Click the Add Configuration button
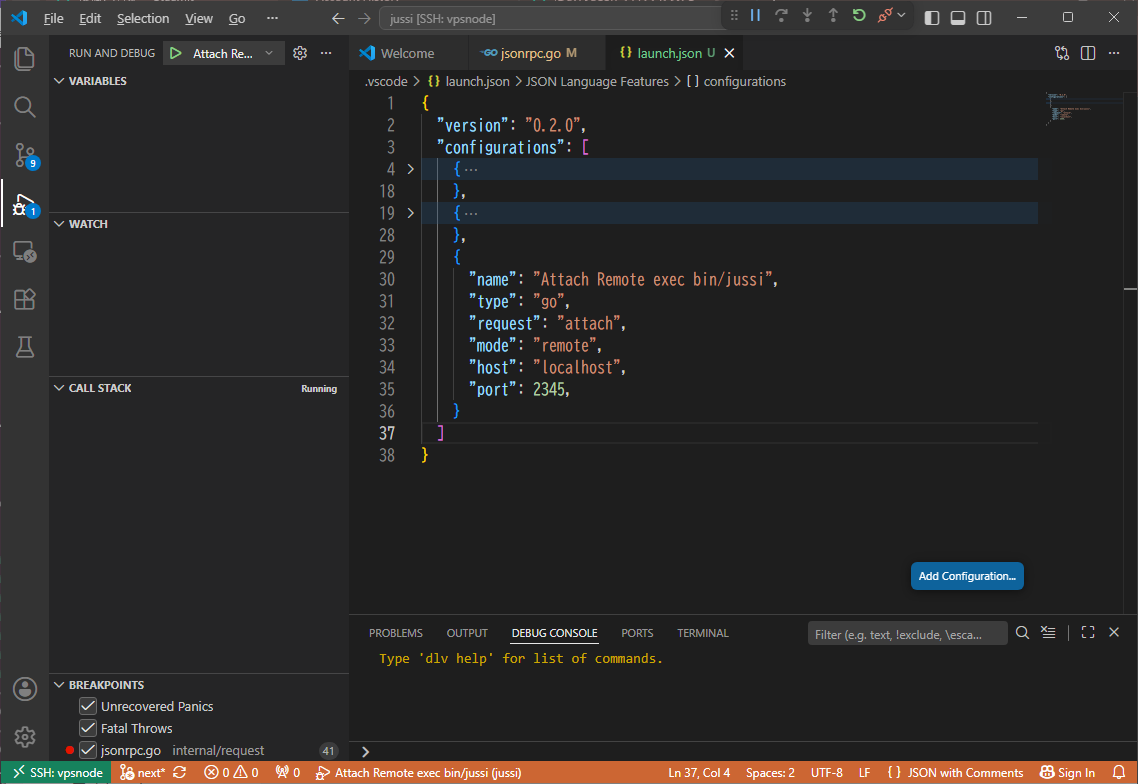Screen dimensions: 1138x784 [967, 576]
